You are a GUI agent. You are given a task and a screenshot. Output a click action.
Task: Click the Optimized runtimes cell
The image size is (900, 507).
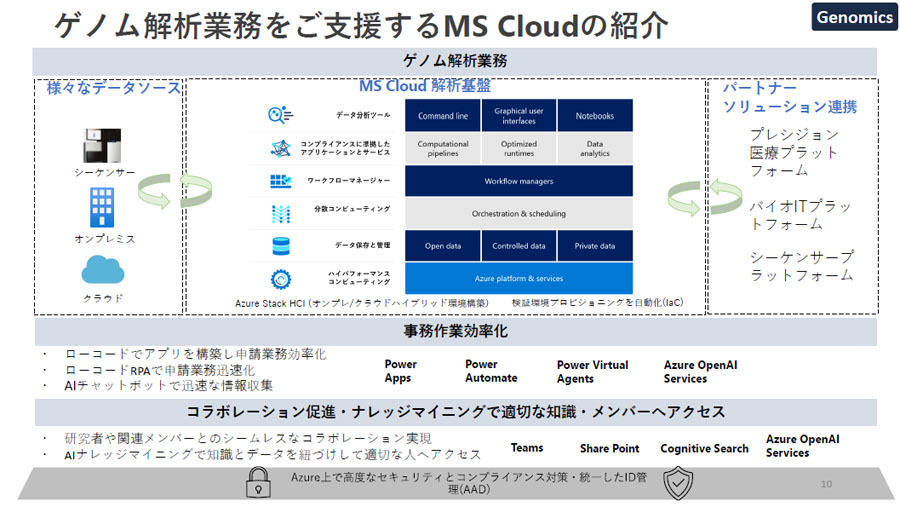pyautogui.click(x=519, y=149)
